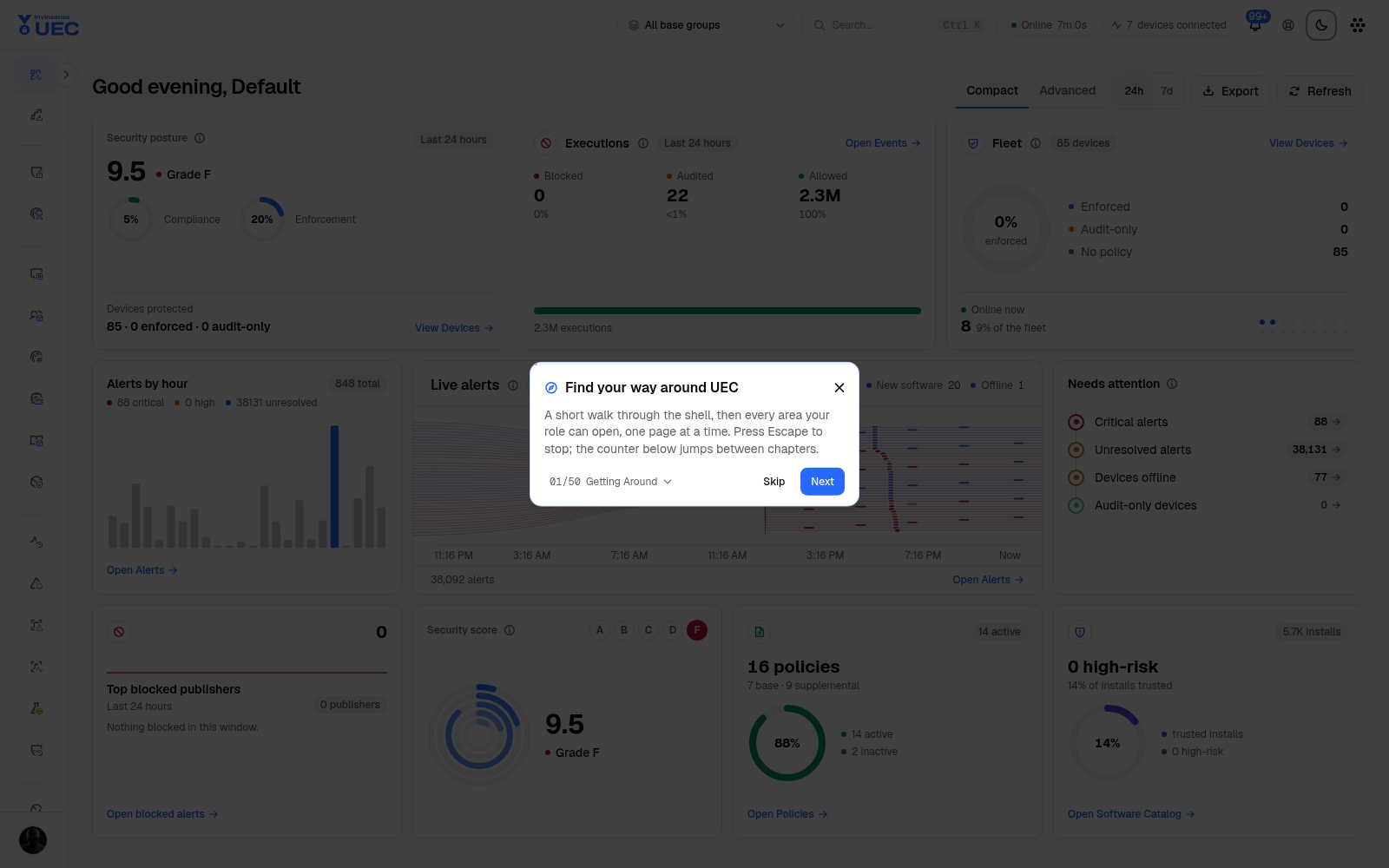The height and width of the screenshot is (868, 1389).
Task: Expand the sidebar with the chevron arrow
Action: 66,75
